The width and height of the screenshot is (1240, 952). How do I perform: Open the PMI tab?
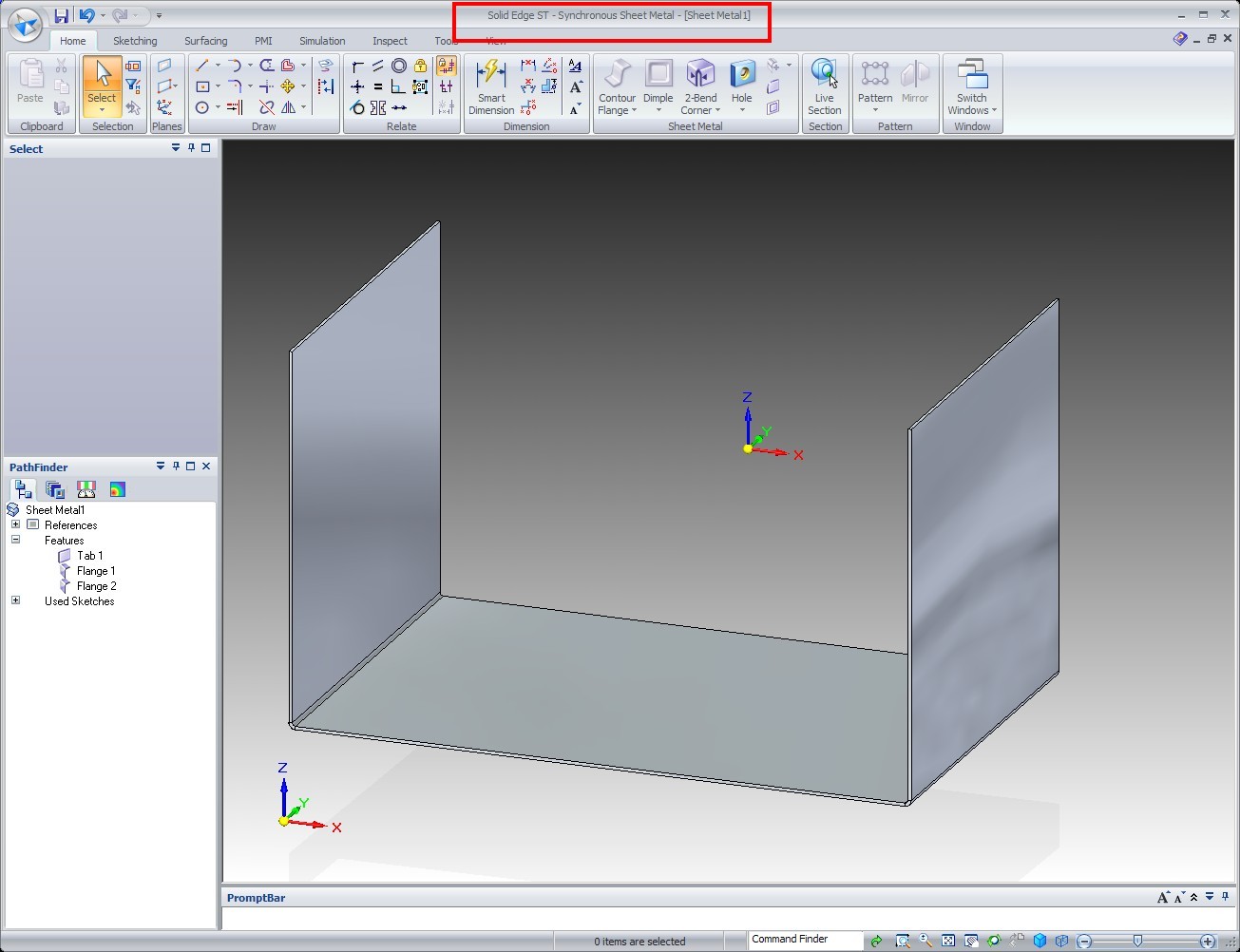click(263, 41)
